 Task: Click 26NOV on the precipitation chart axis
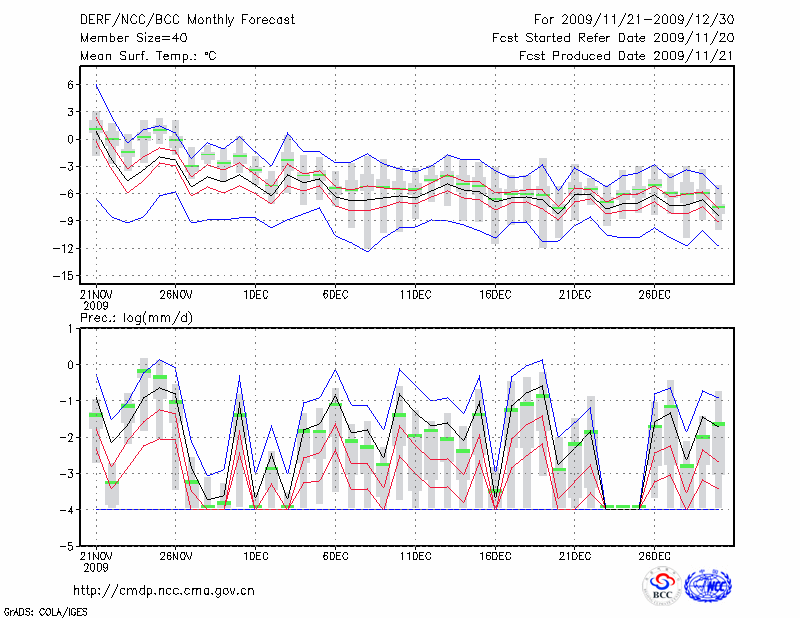pyautogui.click(x=175, y=555)
